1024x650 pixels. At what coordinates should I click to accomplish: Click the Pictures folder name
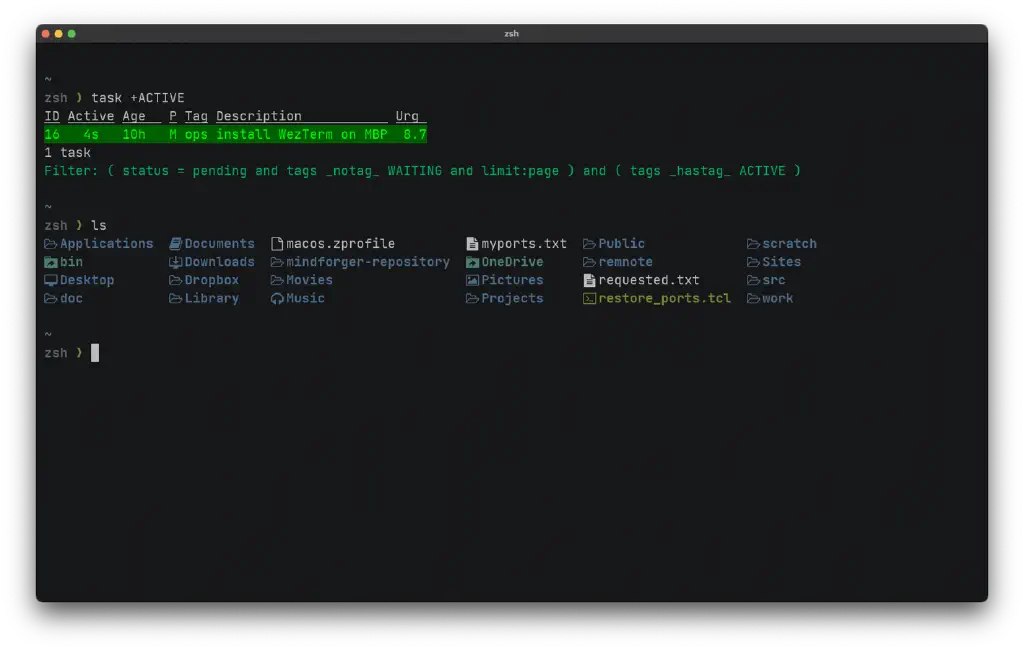(512, 280)
